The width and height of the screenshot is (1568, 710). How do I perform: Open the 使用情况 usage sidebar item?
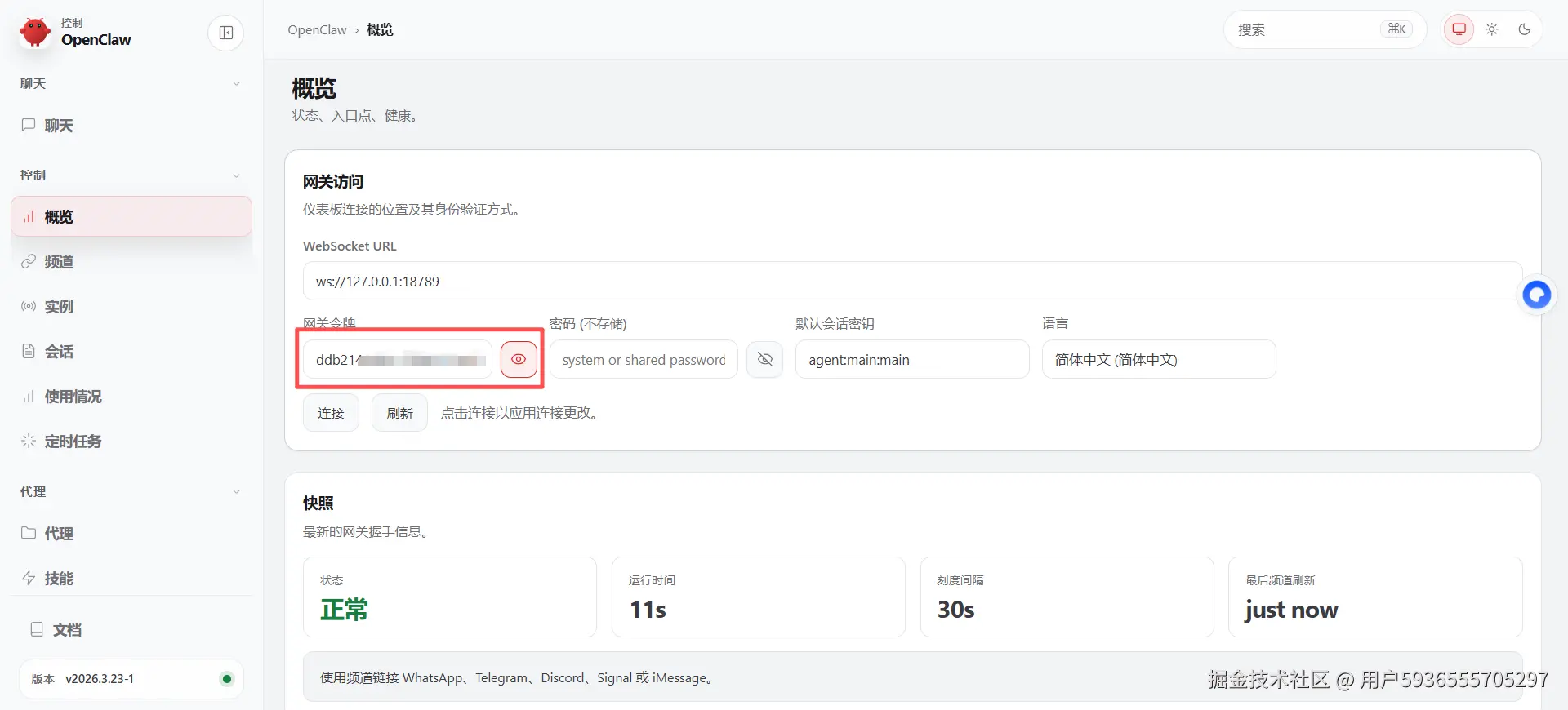(x=131, y=396)
